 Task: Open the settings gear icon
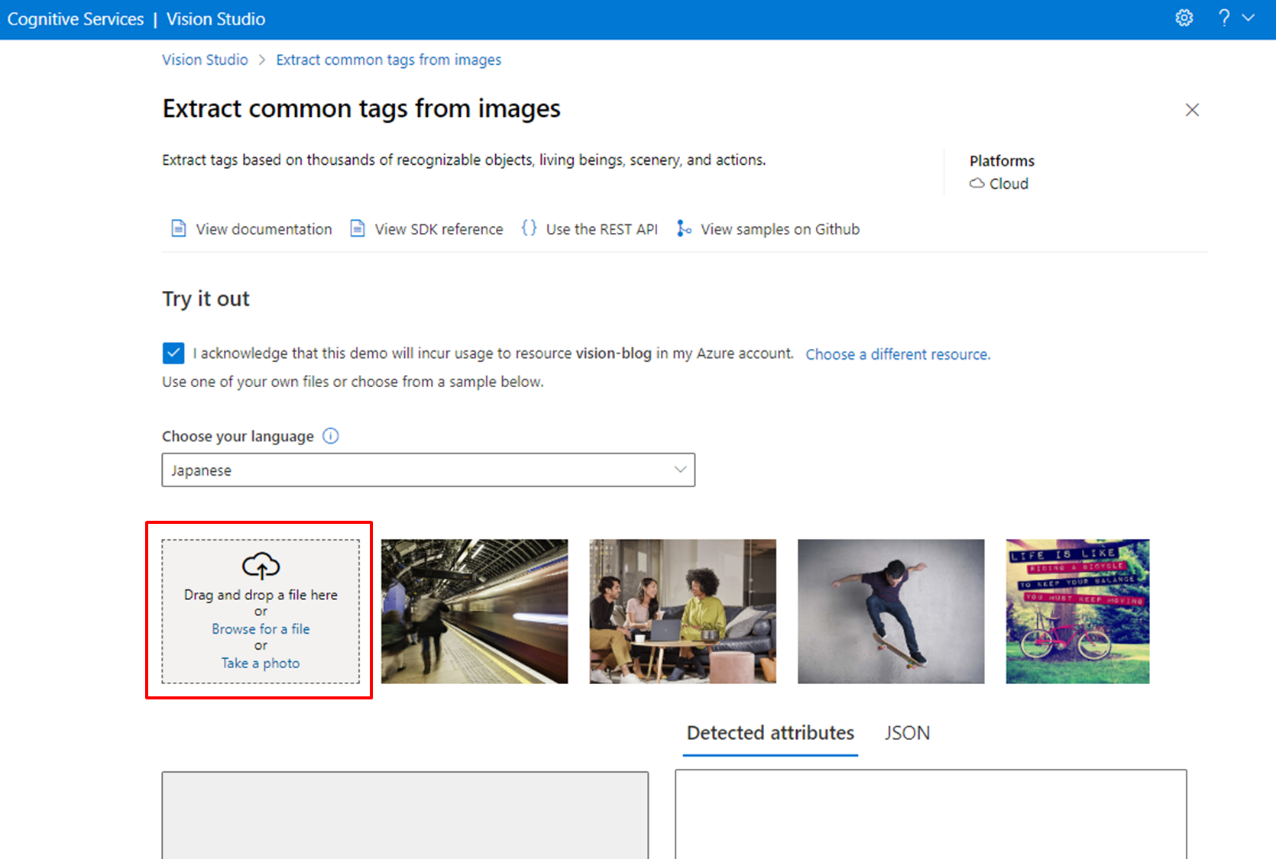tap(1184, 18)
